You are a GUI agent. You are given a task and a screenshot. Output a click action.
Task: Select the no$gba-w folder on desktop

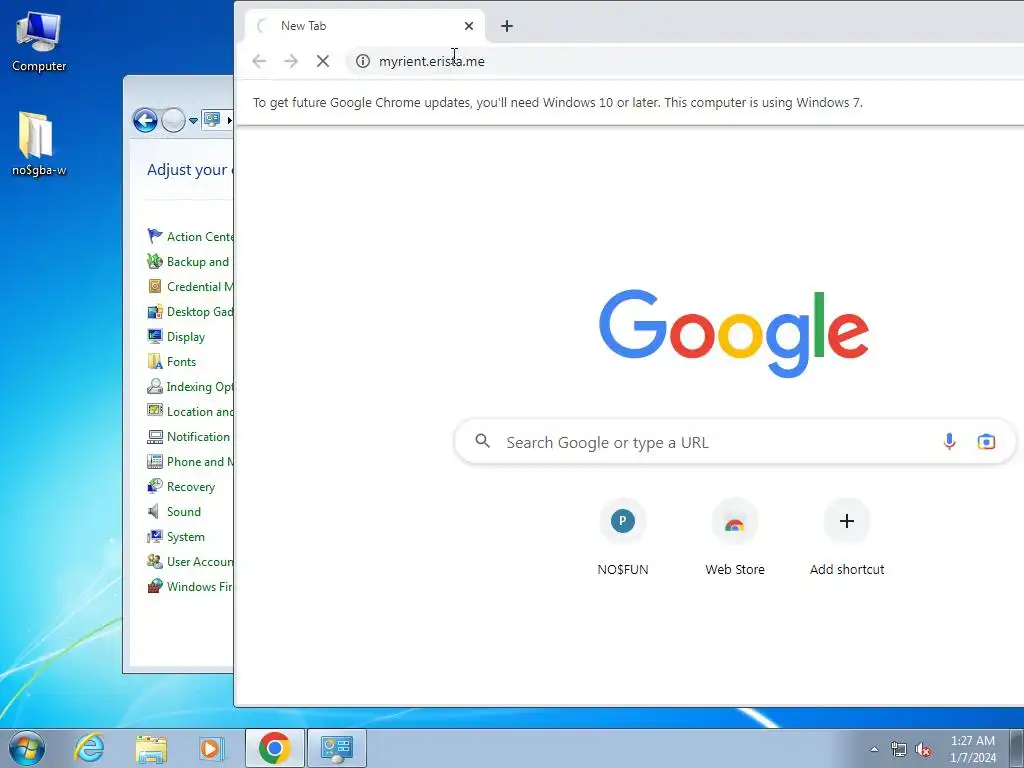click(x=39, y=144)
